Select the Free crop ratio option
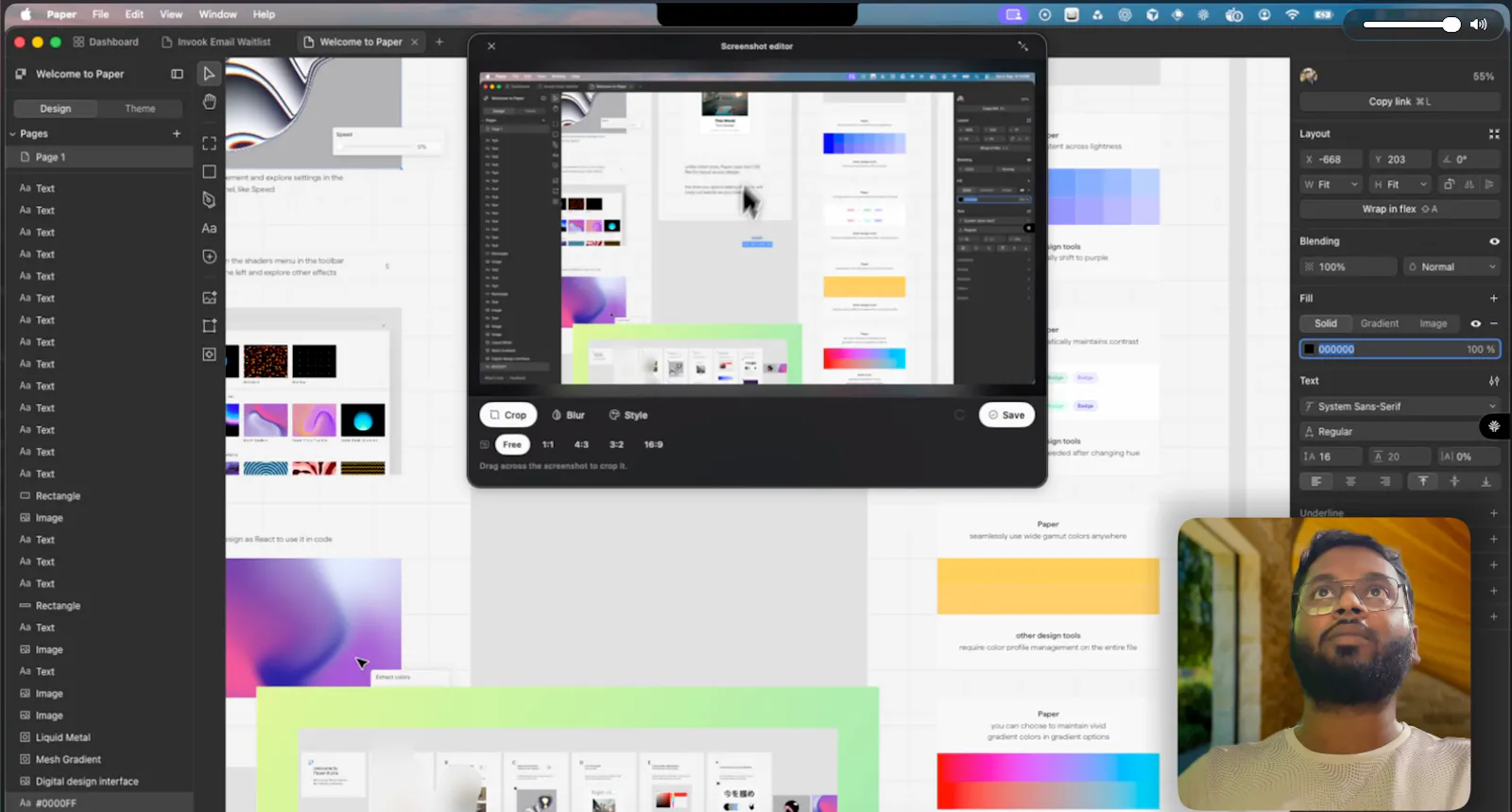 (512, 444)
